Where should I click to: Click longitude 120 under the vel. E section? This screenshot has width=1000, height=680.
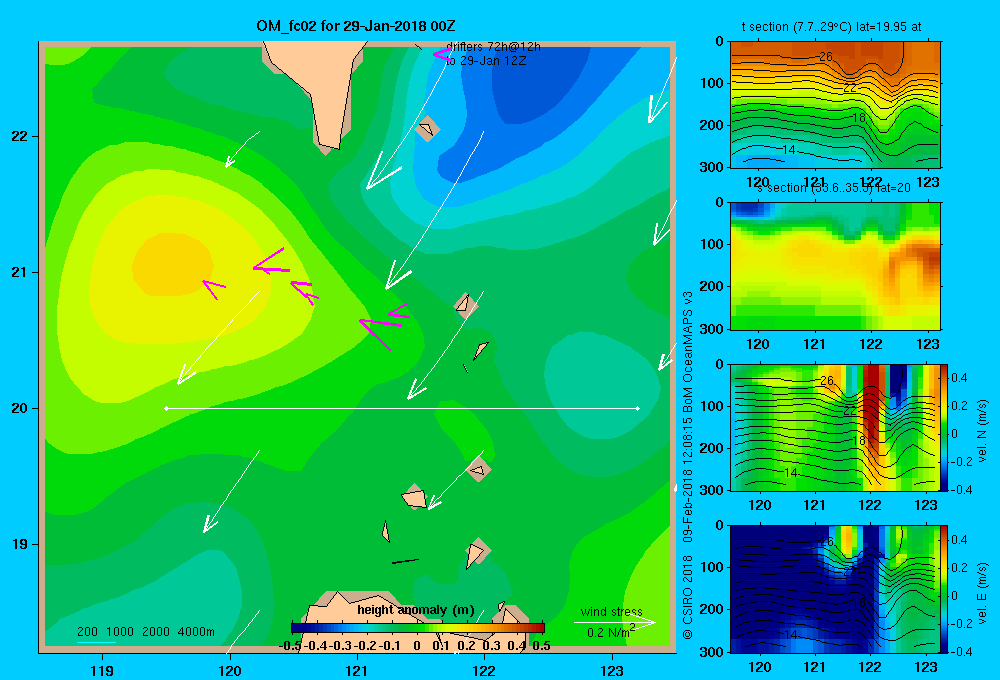pos(759,667)
